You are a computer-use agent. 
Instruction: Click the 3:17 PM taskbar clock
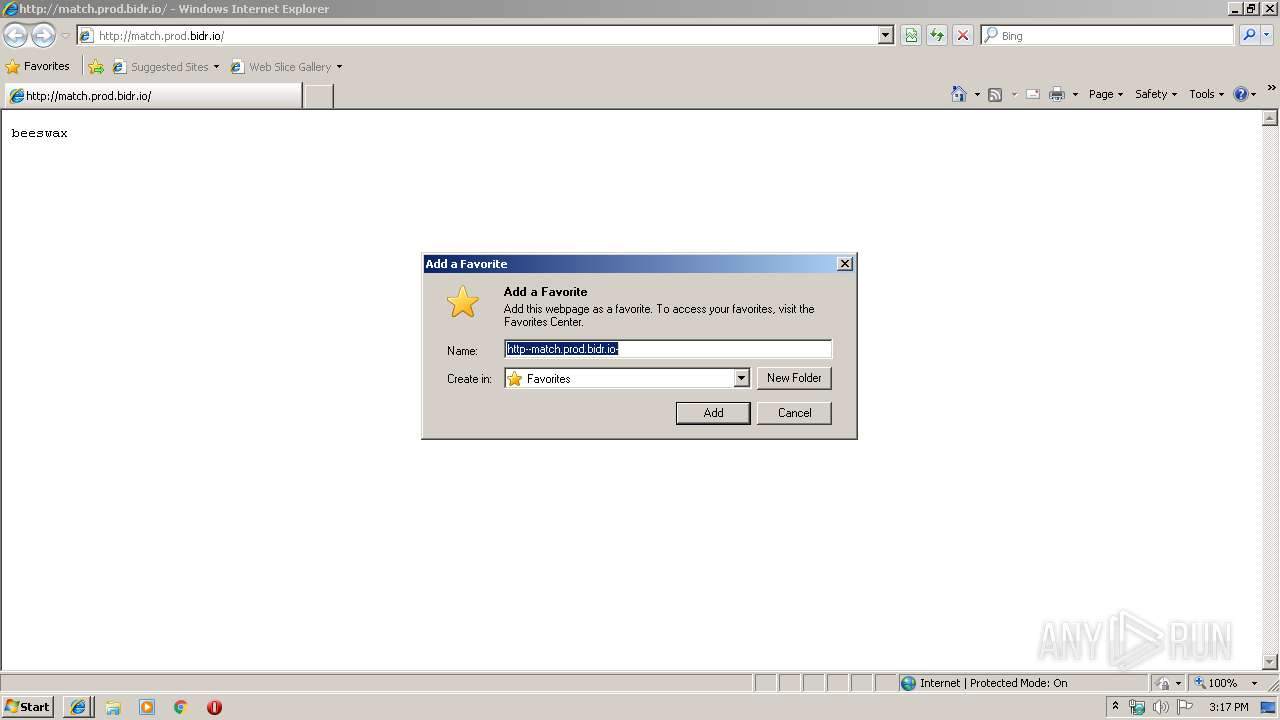(1228, 707)
